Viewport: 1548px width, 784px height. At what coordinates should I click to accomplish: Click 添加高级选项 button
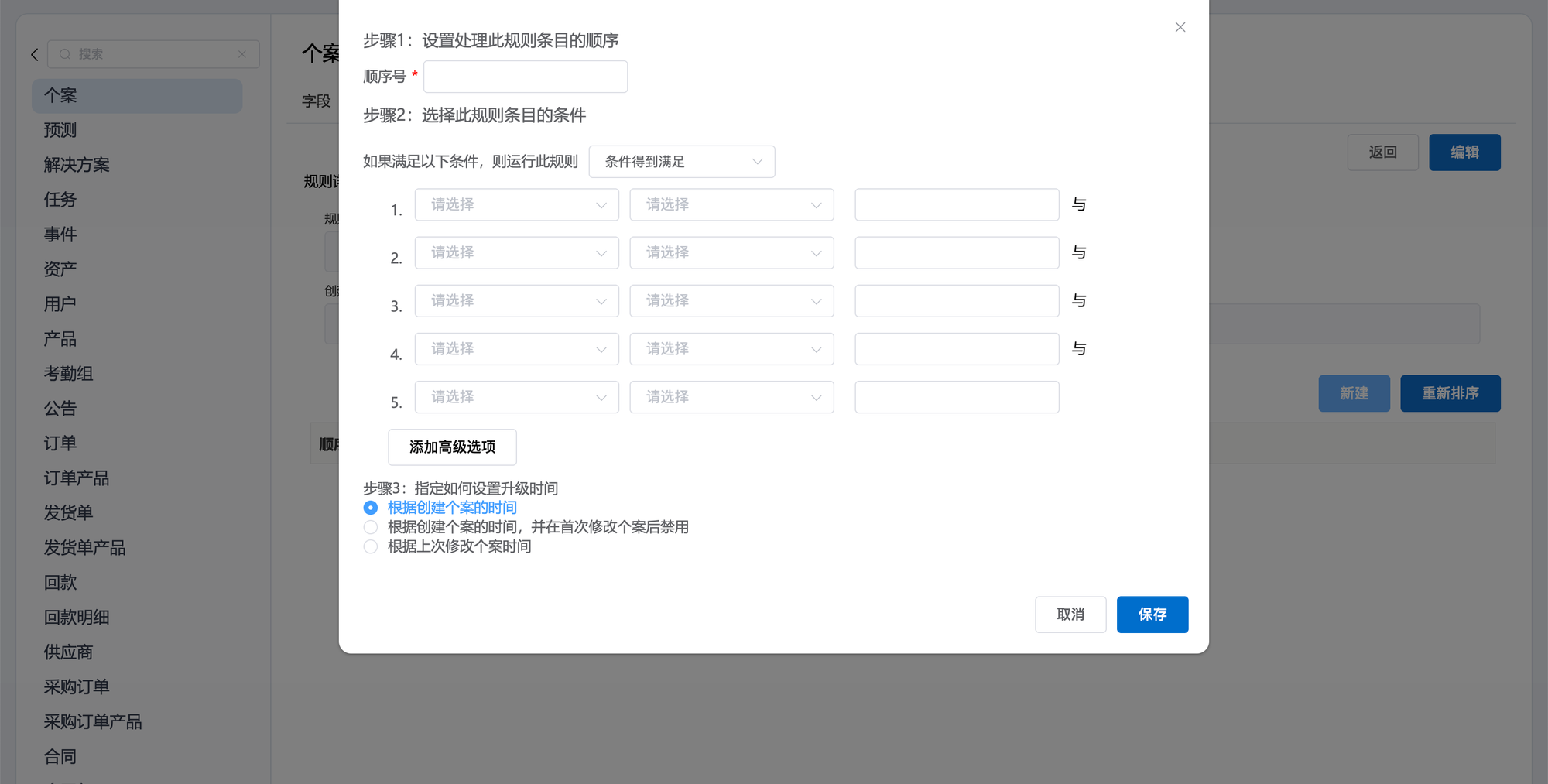[x=452, y=447]
